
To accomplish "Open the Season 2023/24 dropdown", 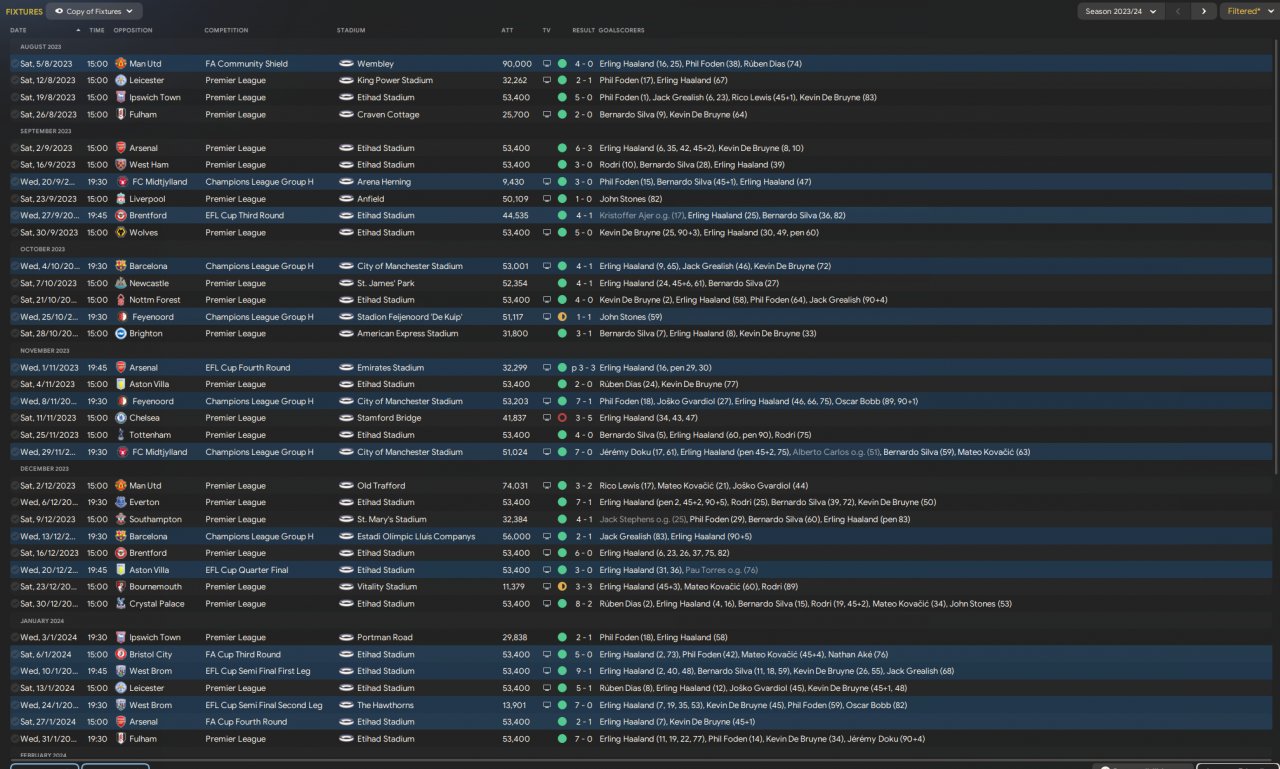I will point(1121,11).
